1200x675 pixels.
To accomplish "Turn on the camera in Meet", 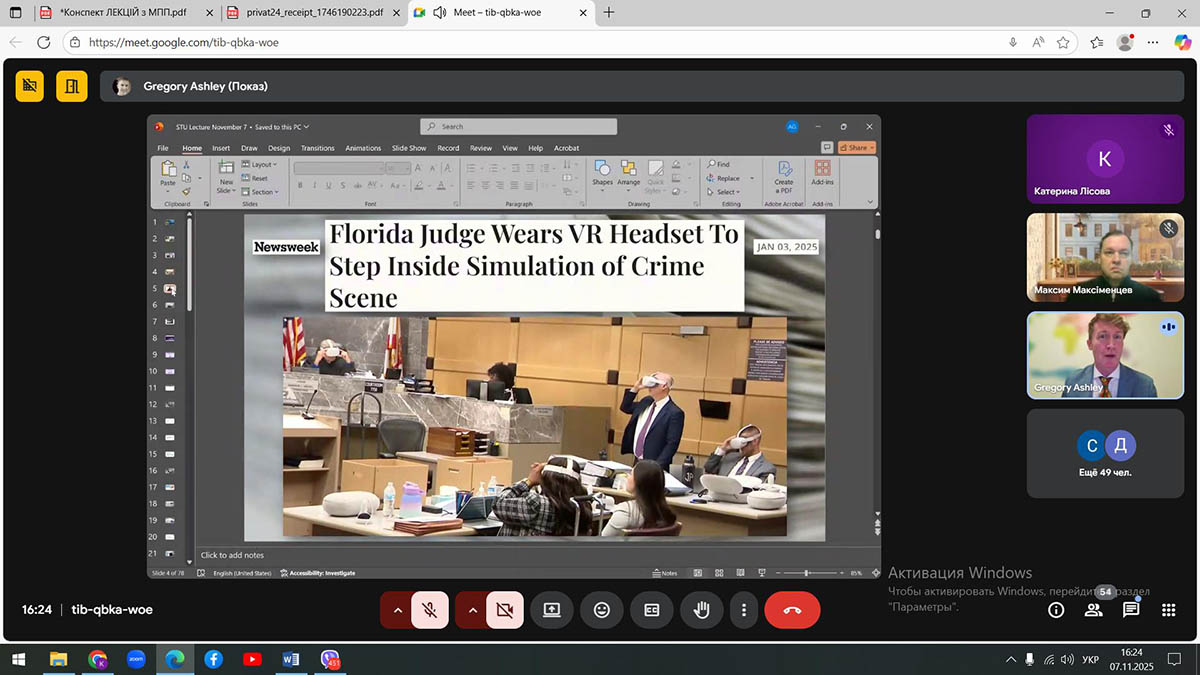I will [x=505, y=609].
